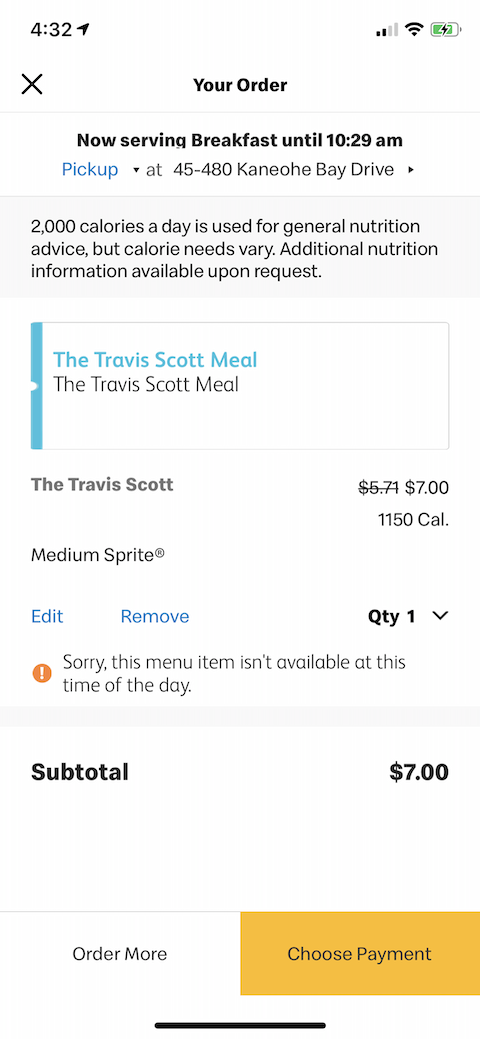The width and height of the screenshot is (480, 1039).
Task: Open The Travis Scott Meal deal card
Action: [240, 386]
